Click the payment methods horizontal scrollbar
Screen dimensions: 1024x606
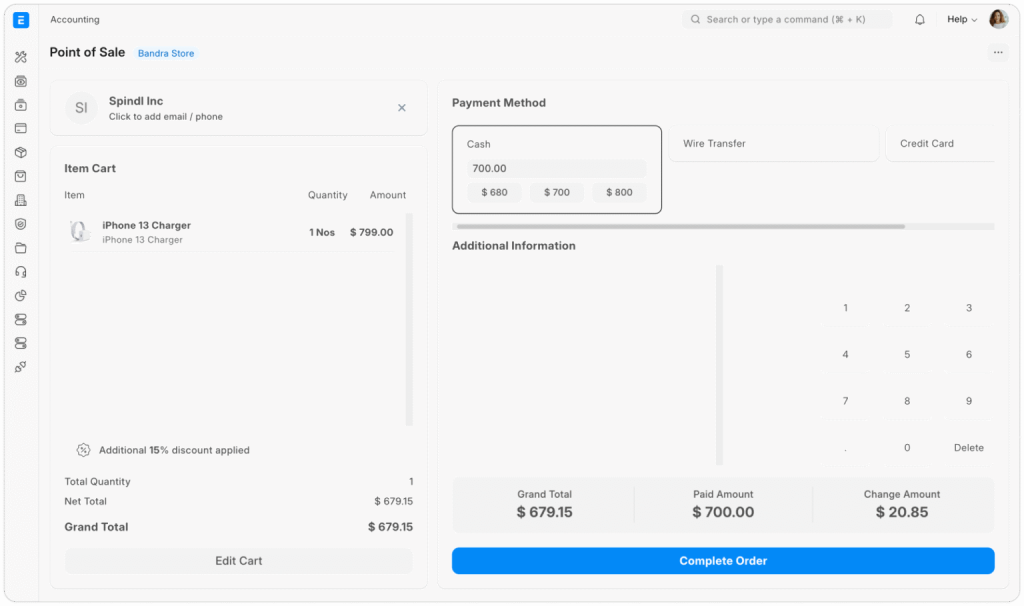click(x=680, y=227)
